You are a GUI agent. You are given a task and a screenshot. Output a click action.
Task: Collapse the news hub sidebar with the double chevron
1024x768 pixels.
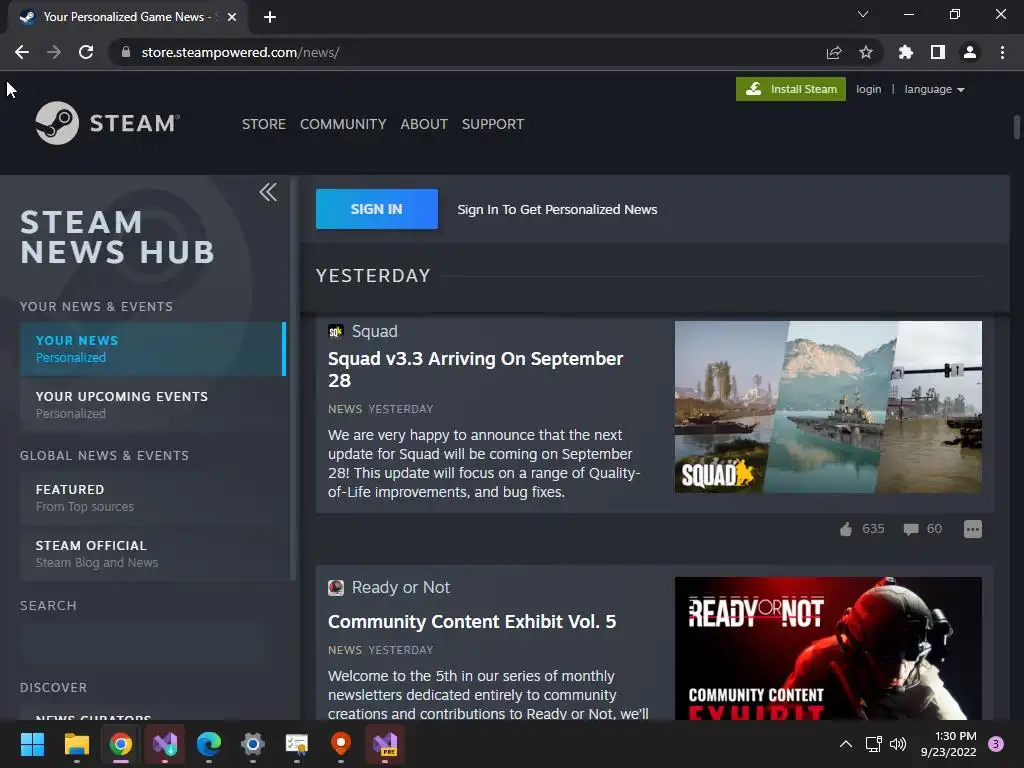[268, 192]
